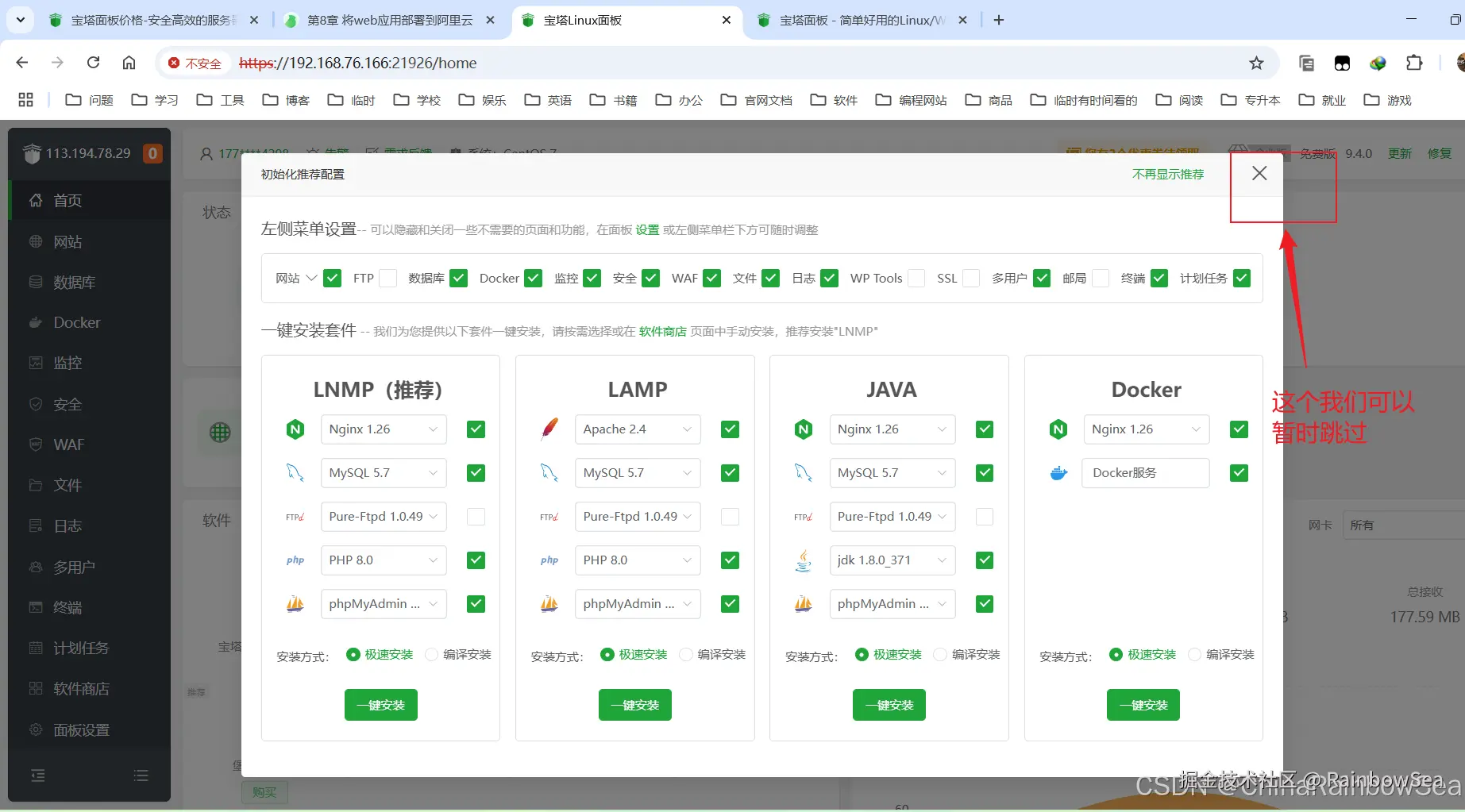Open Nginx 1.26 dropdown in LNMP card
The image size is (1465, 812).
(x=384, y=429)
